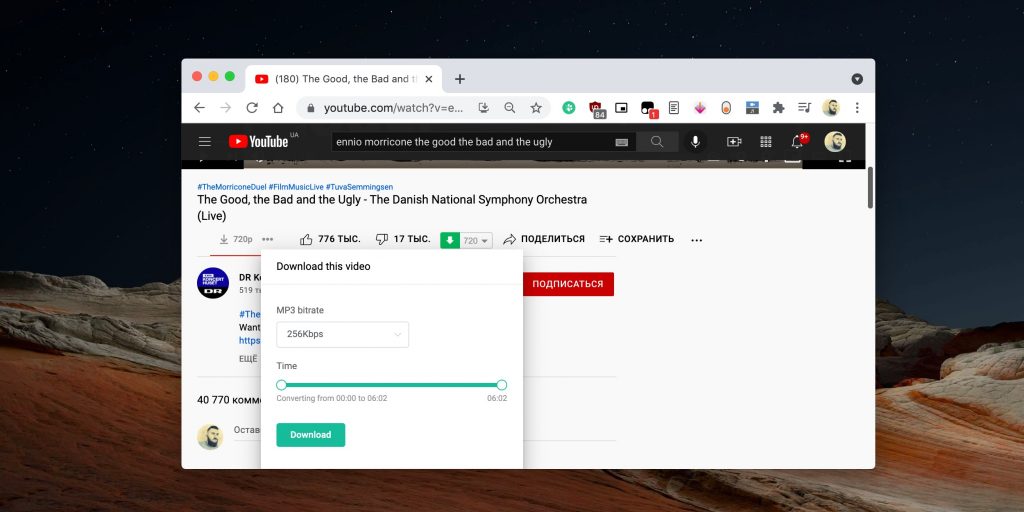This screenshot has width=1024, height=512.
Task: Open the media control playlist icon
Action: coord(805,108)
